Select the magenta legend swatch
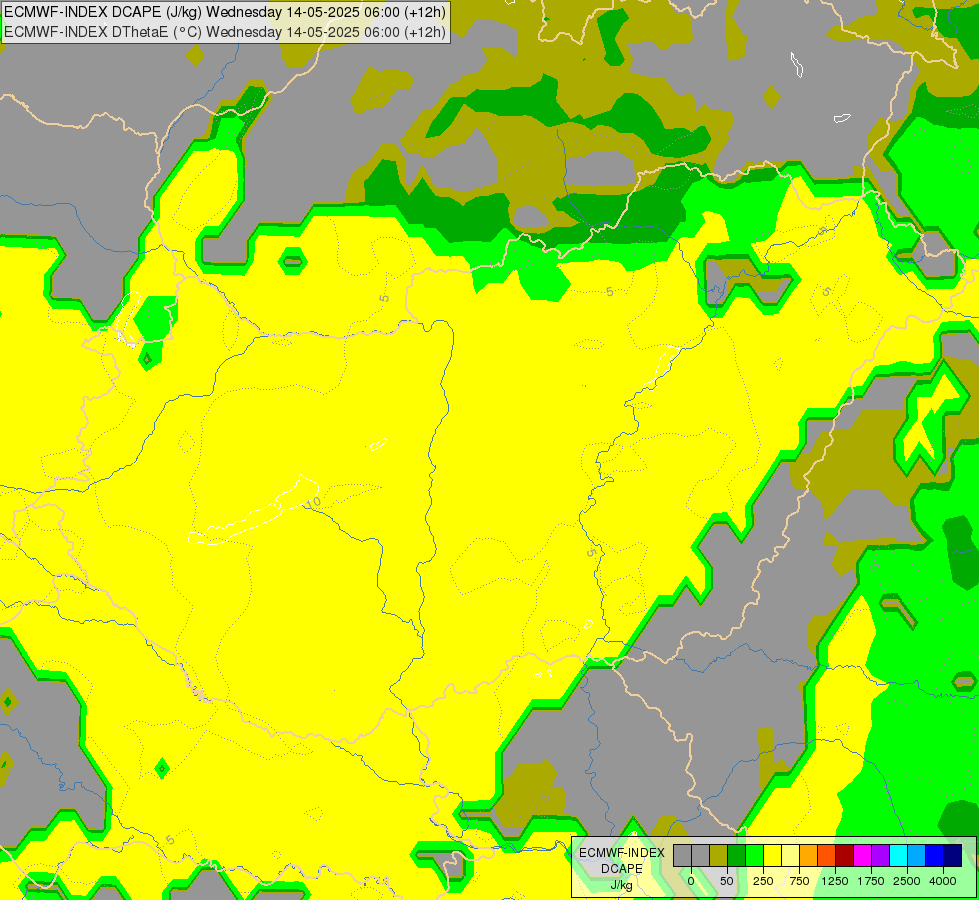This screenshot has height=900, width=979. point(862,856)
